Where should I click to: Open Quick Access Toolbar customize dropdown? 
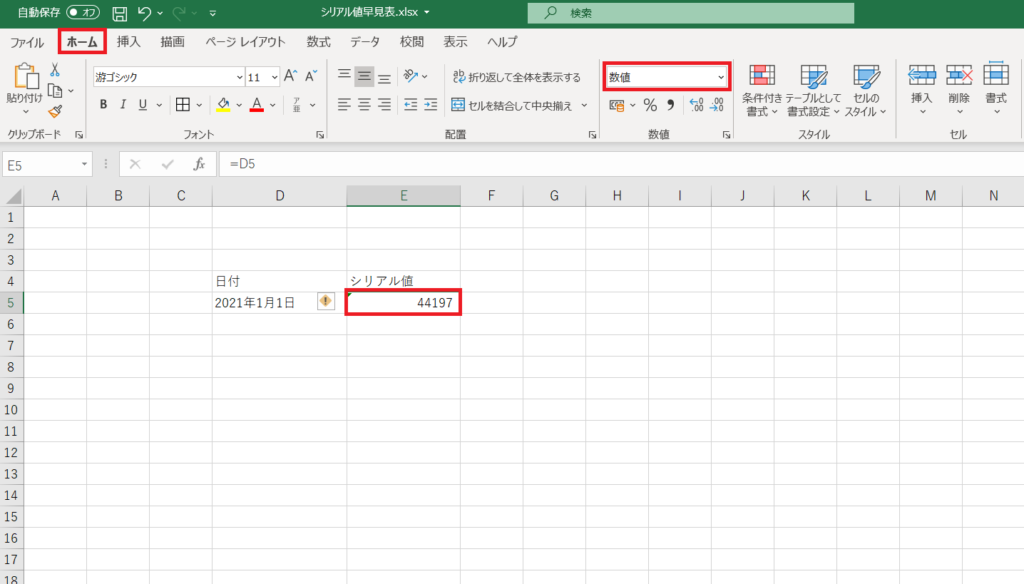point(212,13)
